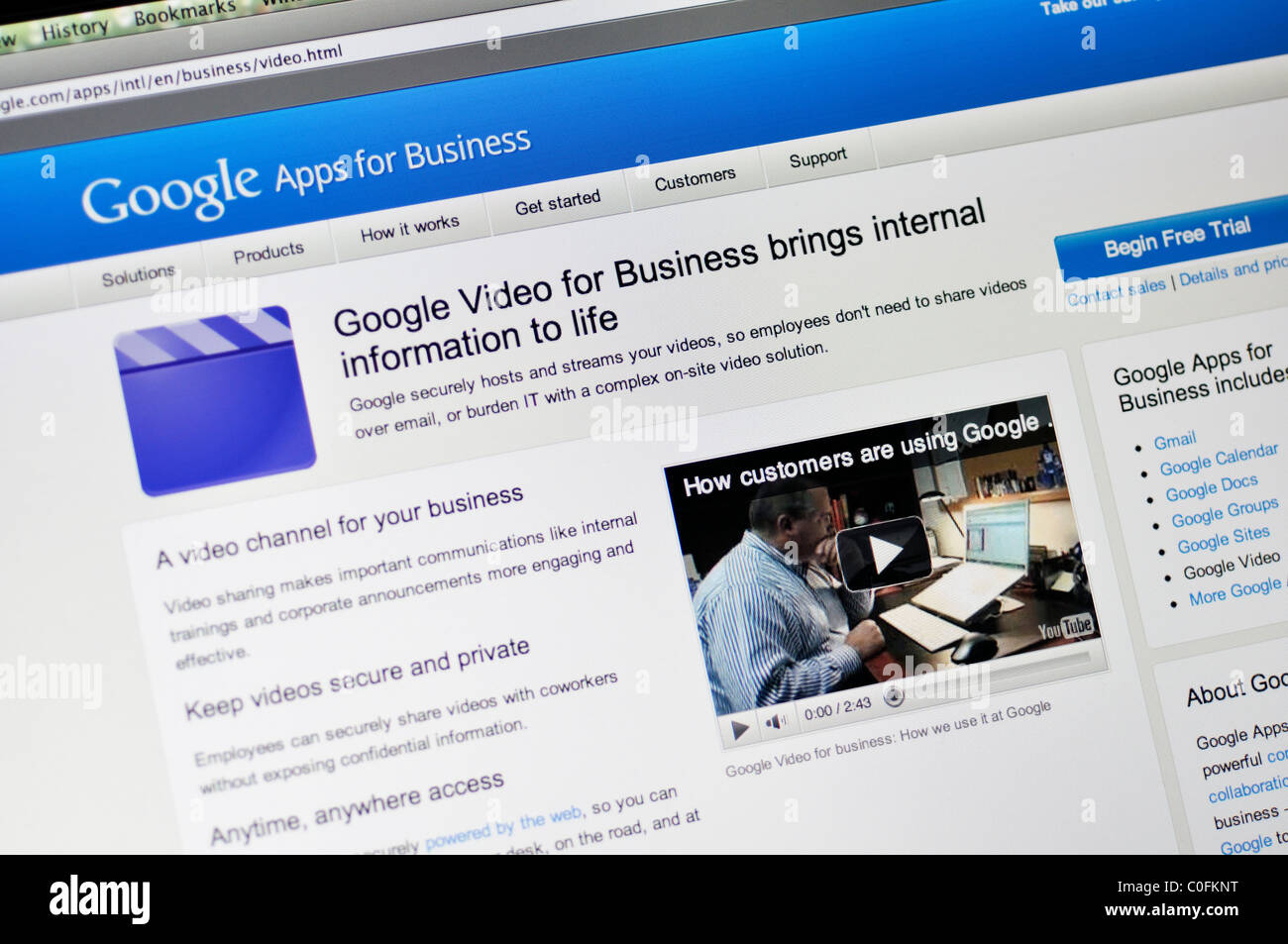1288x944 pixels.
Task: Open the Contact sales link
Action: coord(1117,291)
